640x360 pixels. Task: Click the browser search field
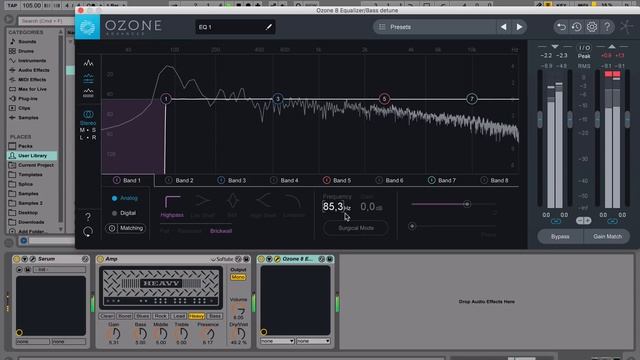pyautogui.click(x=46, y=20)
